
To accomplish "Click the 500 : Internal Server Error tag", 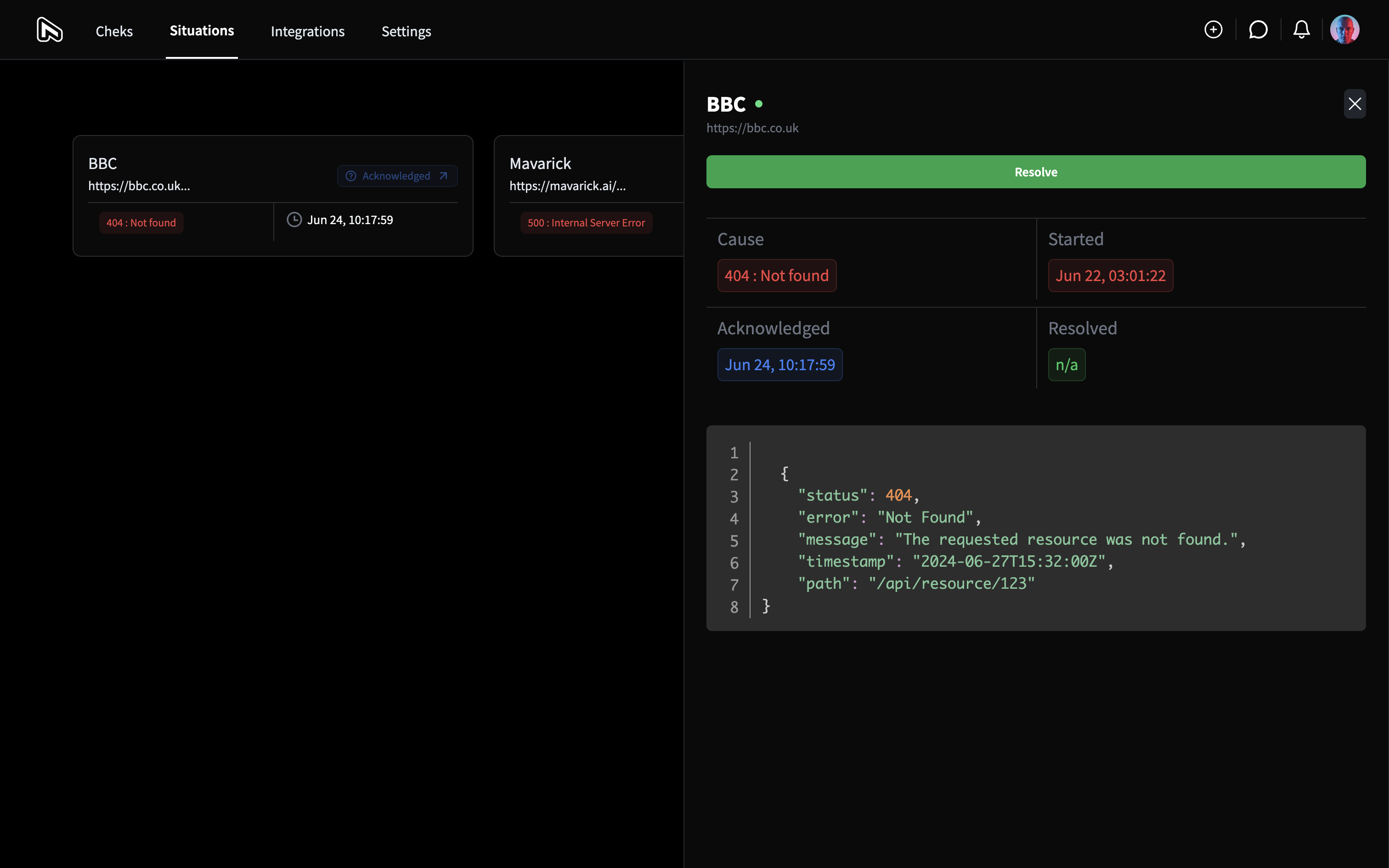I will (586, 223).
